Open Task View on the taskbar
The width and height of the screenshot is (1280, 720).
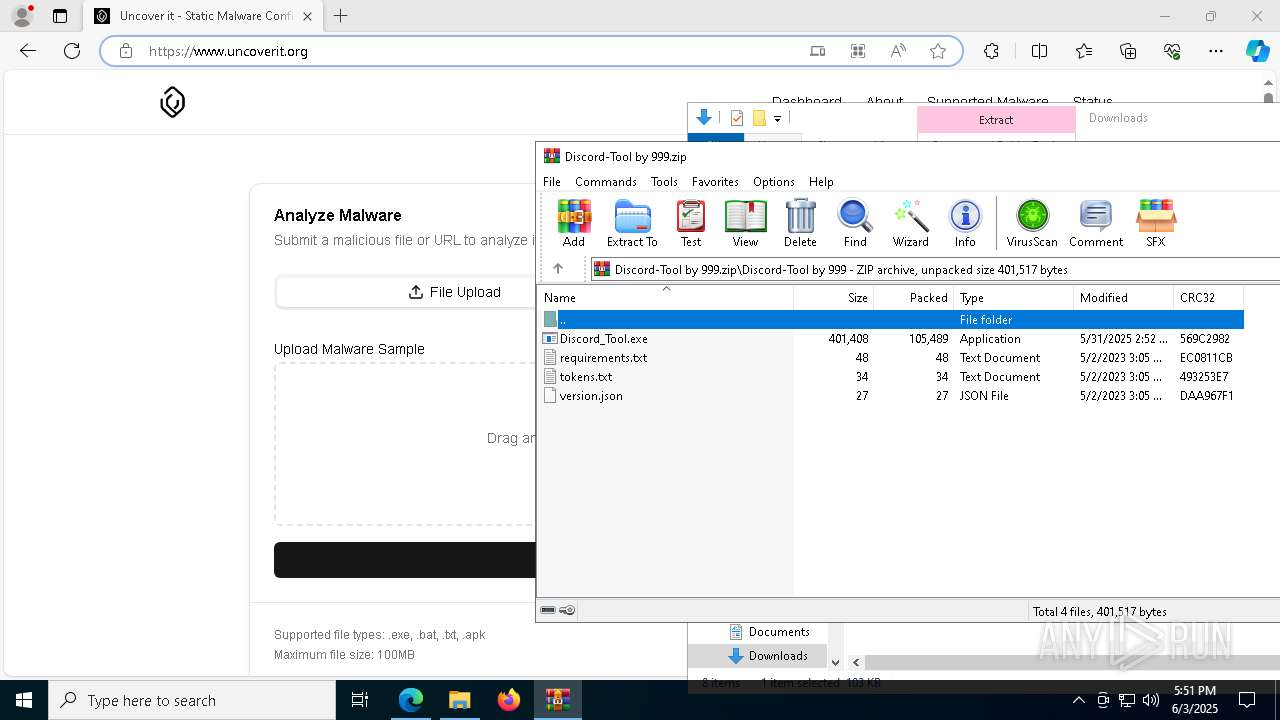[x=360, y=700]
